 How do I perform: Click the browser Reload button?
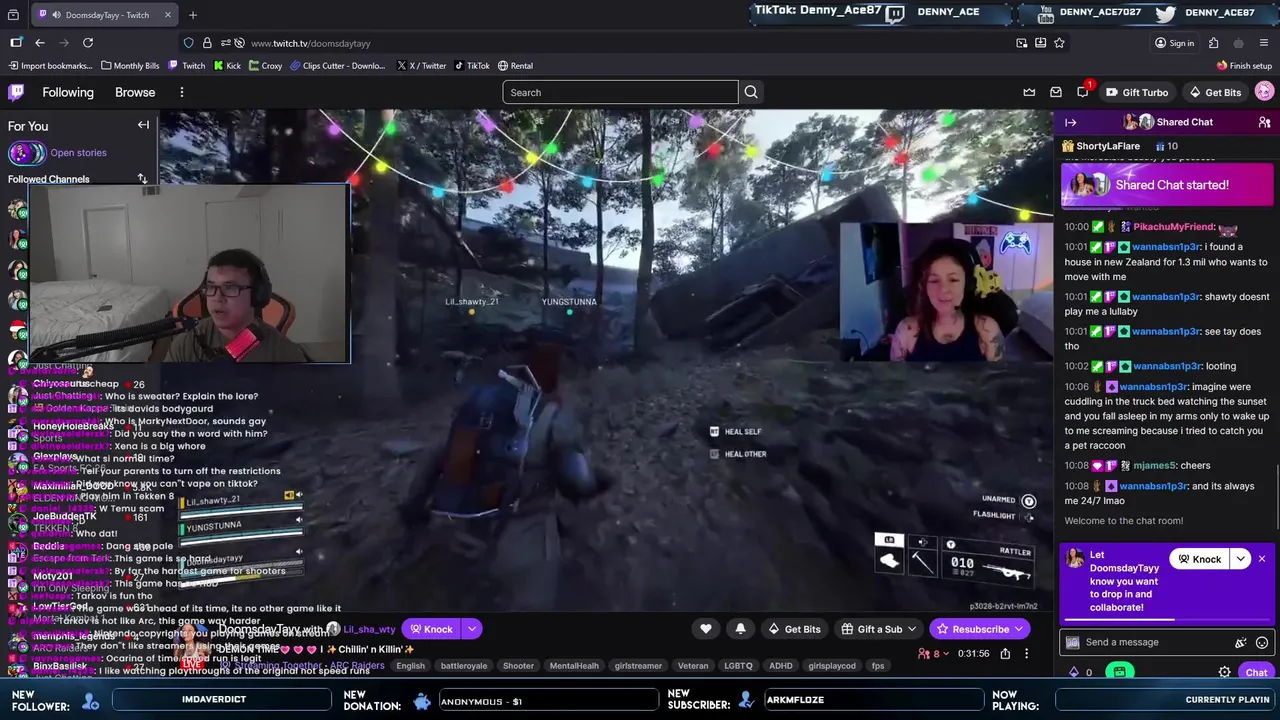tap(88, 43)
